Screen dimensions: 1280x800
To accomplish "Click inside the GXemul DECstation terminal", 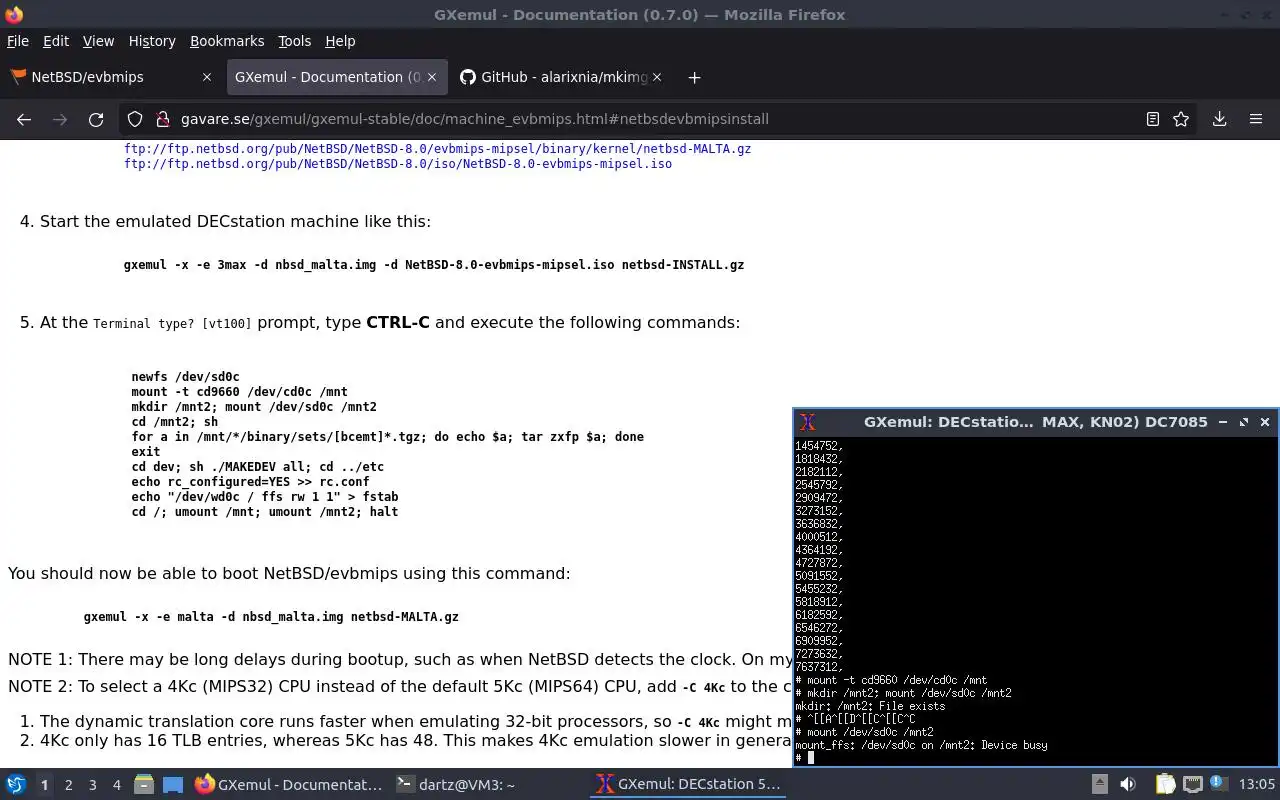I will tap(1035, 600).
